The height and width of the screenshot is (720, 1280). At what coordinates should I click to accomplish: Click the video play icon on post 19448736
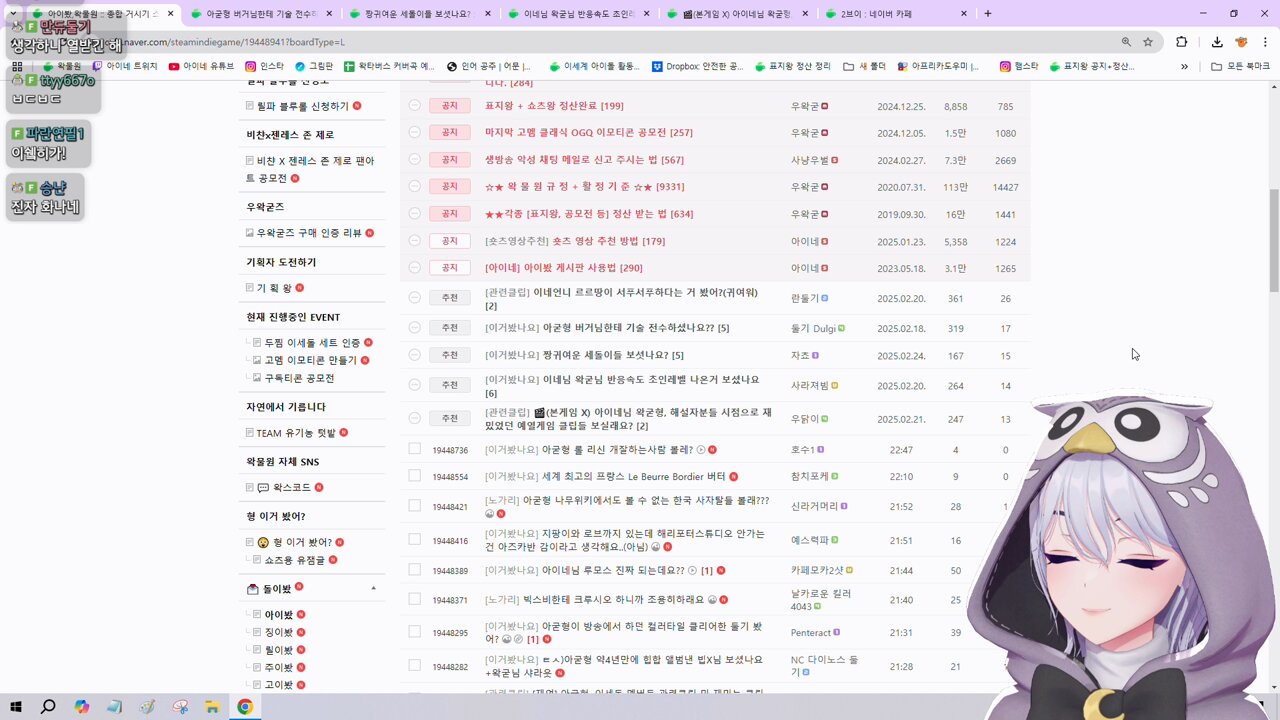point(701,450)
